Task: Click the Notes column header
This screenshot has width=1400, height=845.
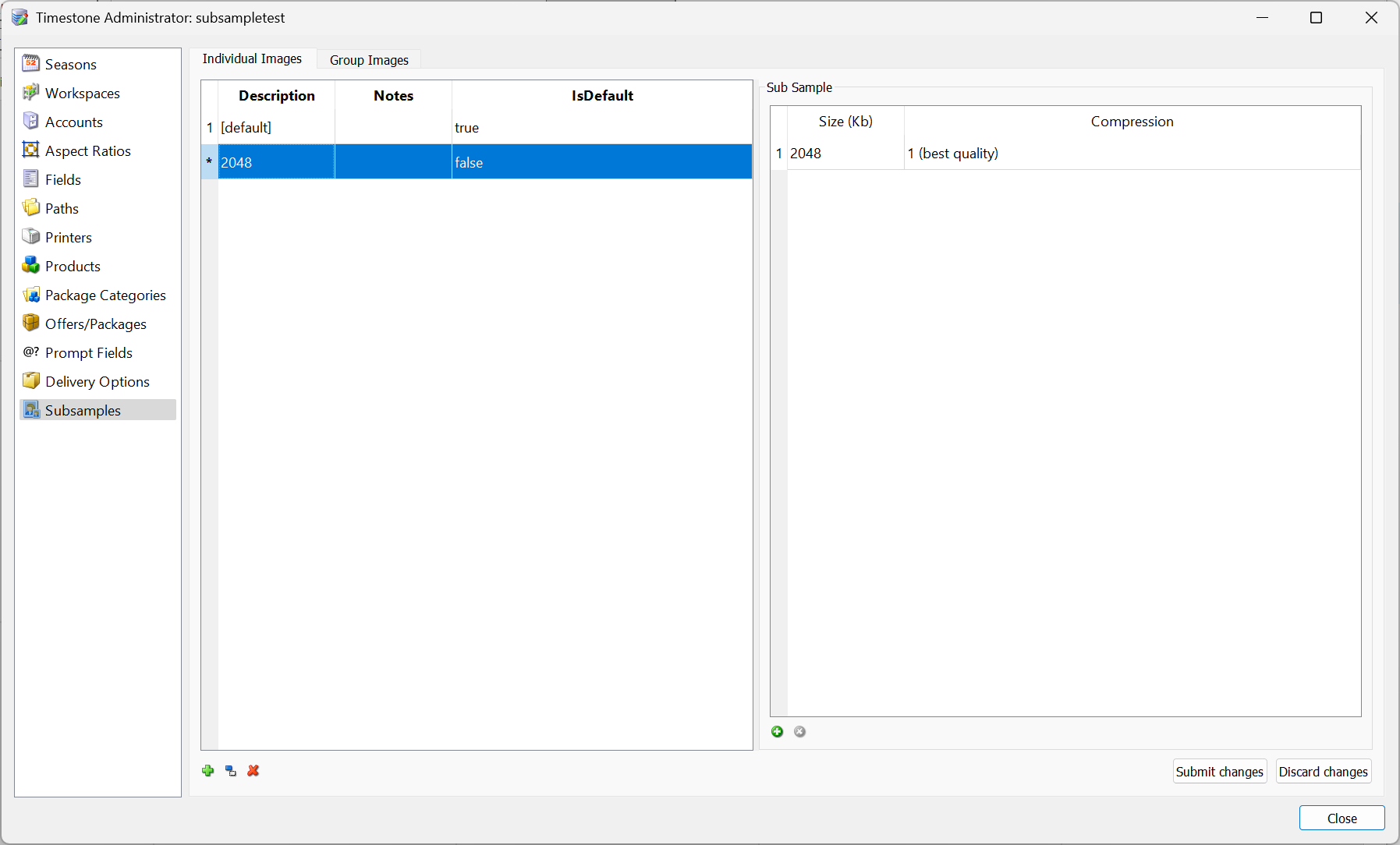Action: click(393, 96)
